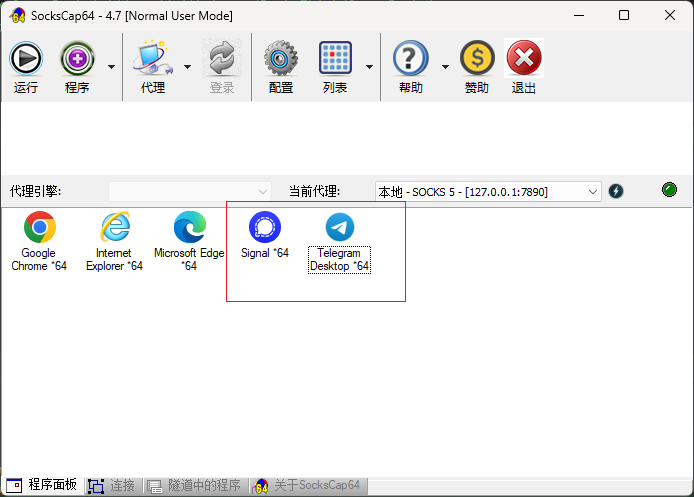694x497 pixels.
Task: Open the 帮助 (Help) question mark icon
Action: click(411, 58)
